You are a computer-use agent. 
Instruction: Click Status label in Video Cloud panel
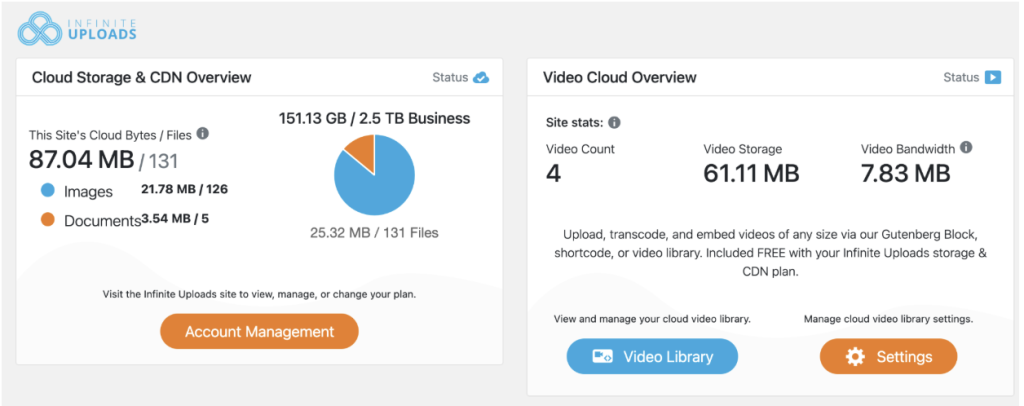(x=961, y=78)
